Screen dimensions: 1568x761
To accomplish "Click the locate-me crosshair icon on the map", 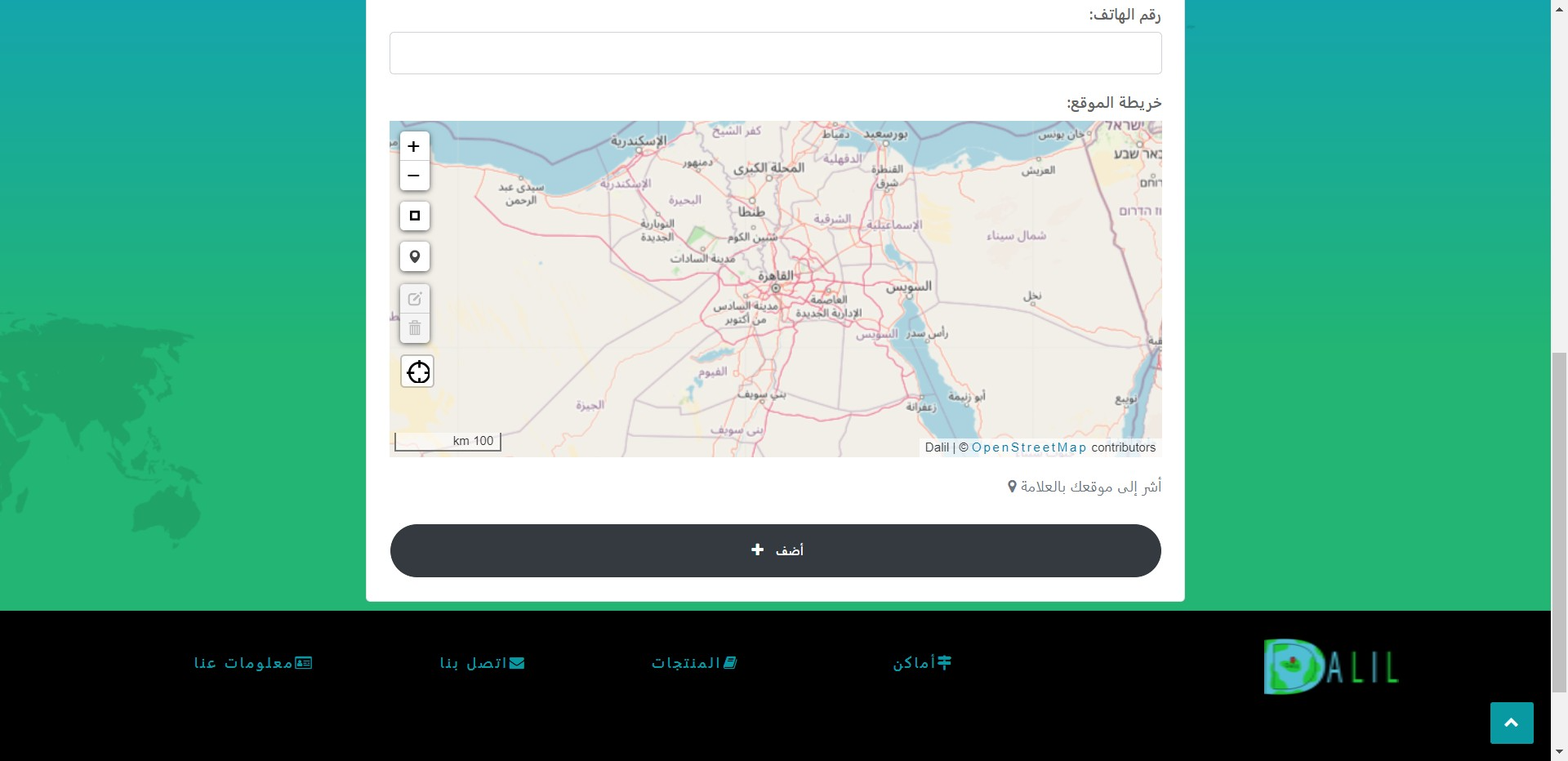I will 417,372.
